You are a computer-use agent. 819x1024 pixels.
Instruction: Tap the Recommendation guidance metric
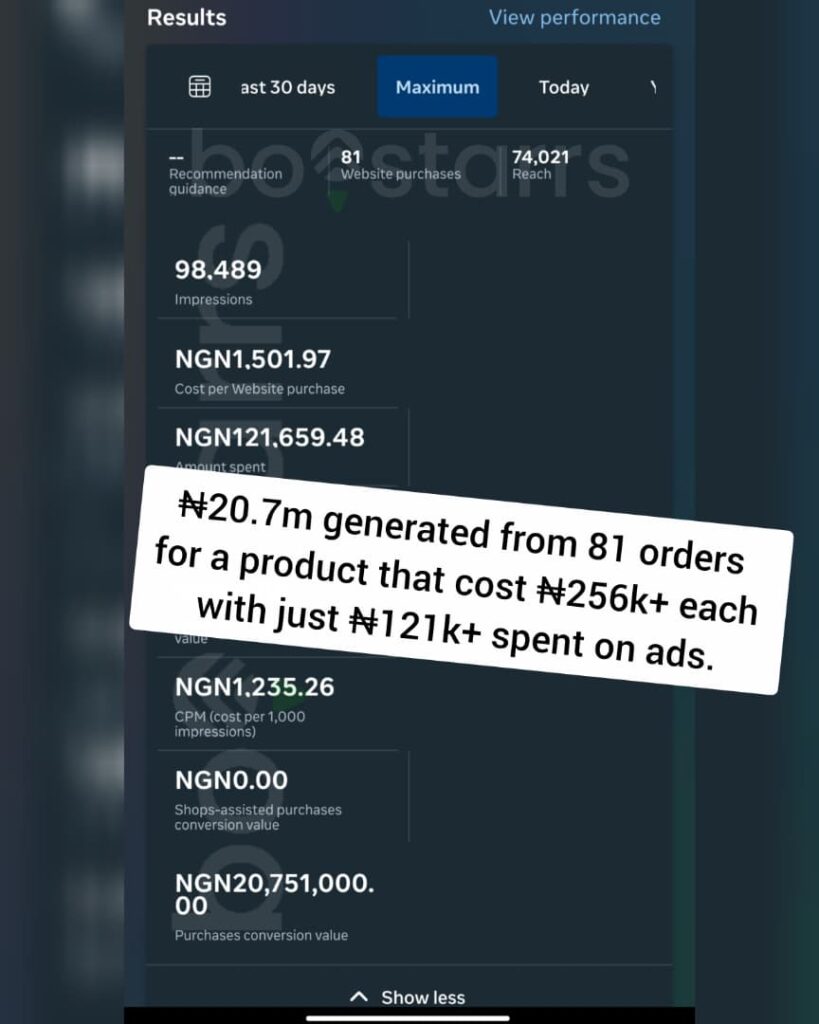tap(225, 173)
